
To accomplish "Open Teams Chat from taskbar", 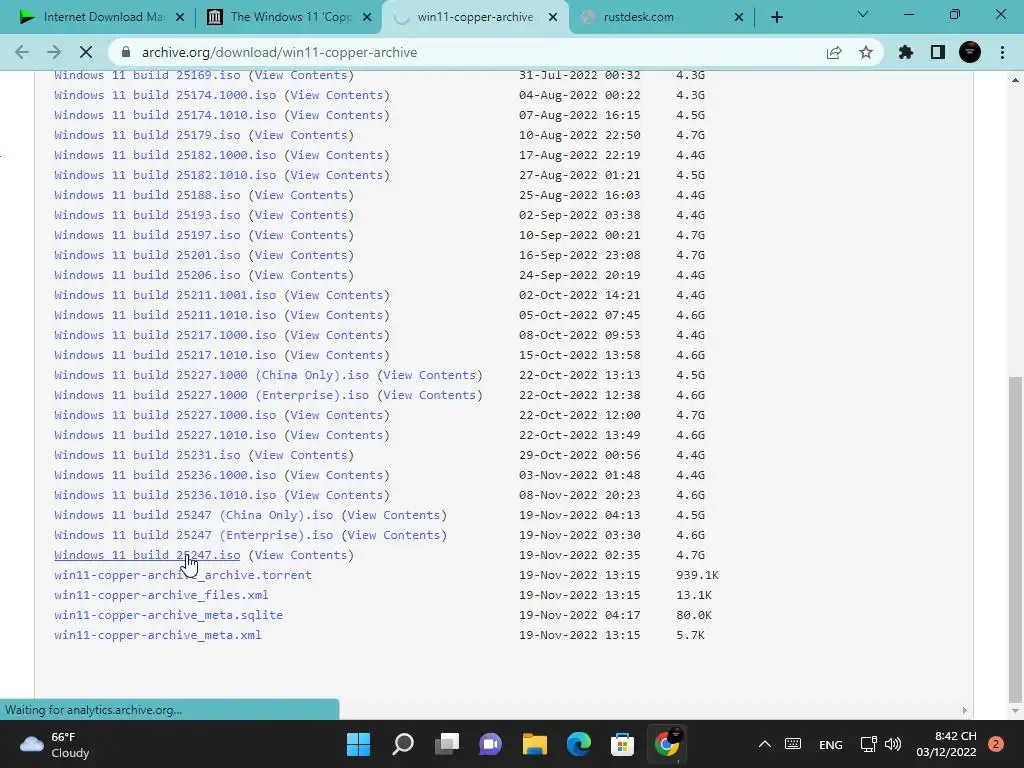I will coord(490,744).
